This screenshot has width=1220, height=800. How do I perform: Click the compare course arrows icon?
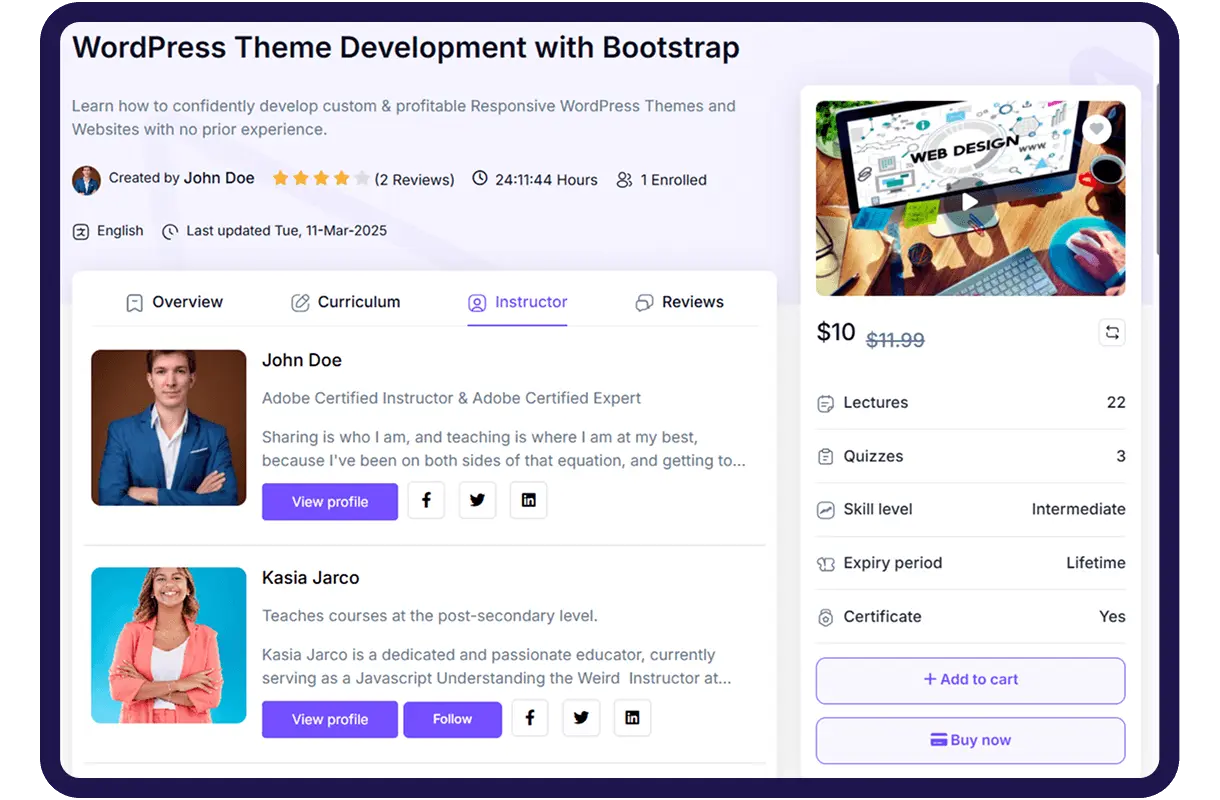1111,333
